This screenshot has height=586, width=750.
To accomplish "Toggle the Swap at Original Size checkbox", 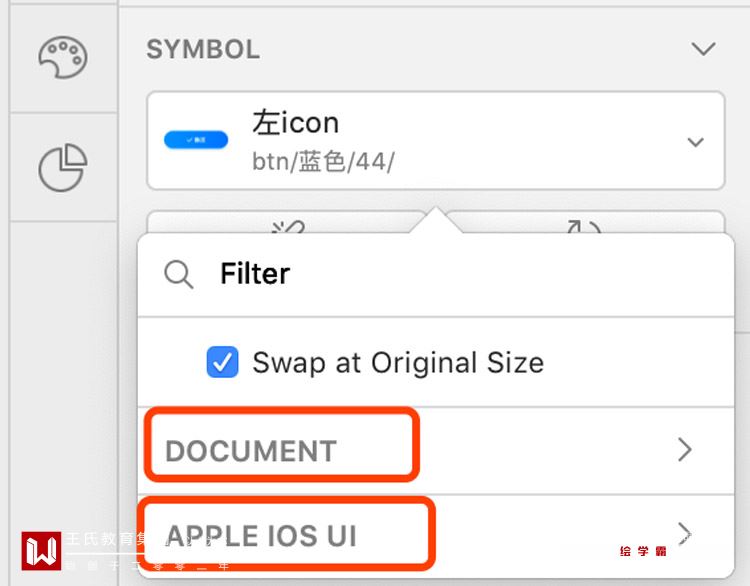I will coord(222,362).
